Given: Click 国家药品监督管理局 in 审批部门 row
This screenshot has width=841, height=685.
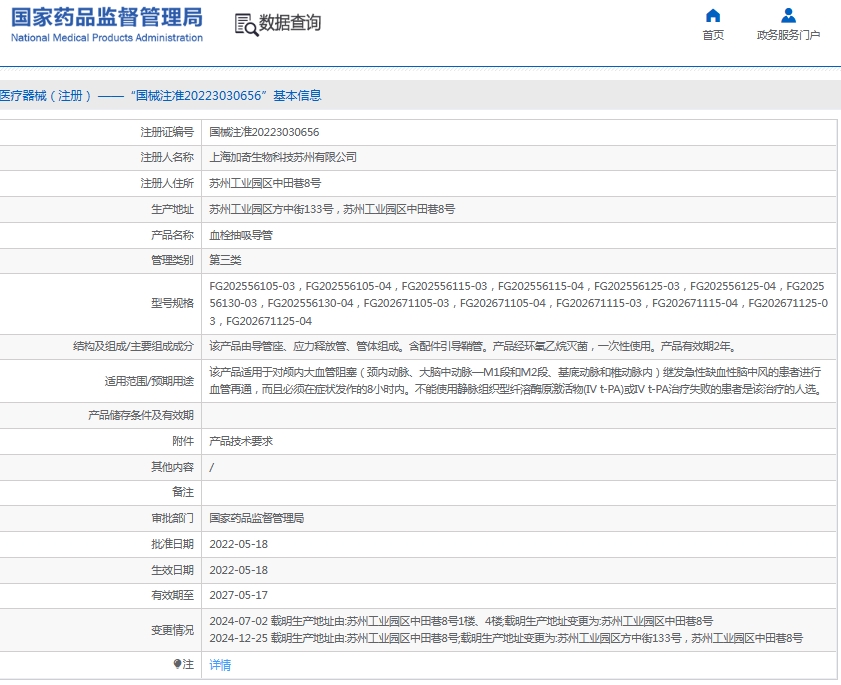Looking at the screenshot, I should pyautogui.click(x=256, y=518).
